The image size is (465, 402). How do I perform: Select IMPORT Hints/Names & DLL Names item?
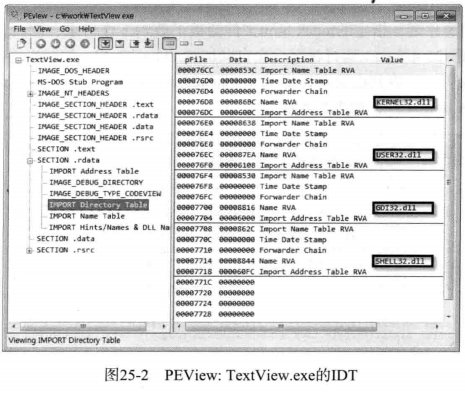click(109, 227)
